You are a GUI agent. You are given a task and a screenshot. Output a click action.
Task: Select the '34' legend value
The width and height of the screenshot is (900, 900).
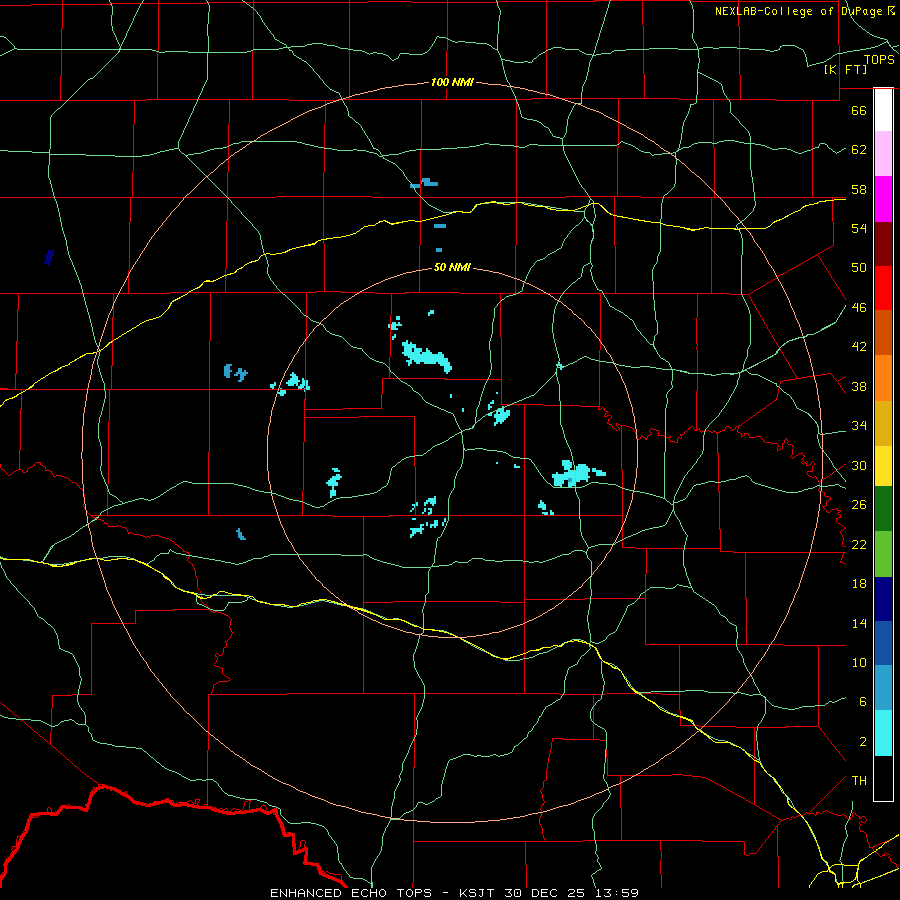coord(859,426)
